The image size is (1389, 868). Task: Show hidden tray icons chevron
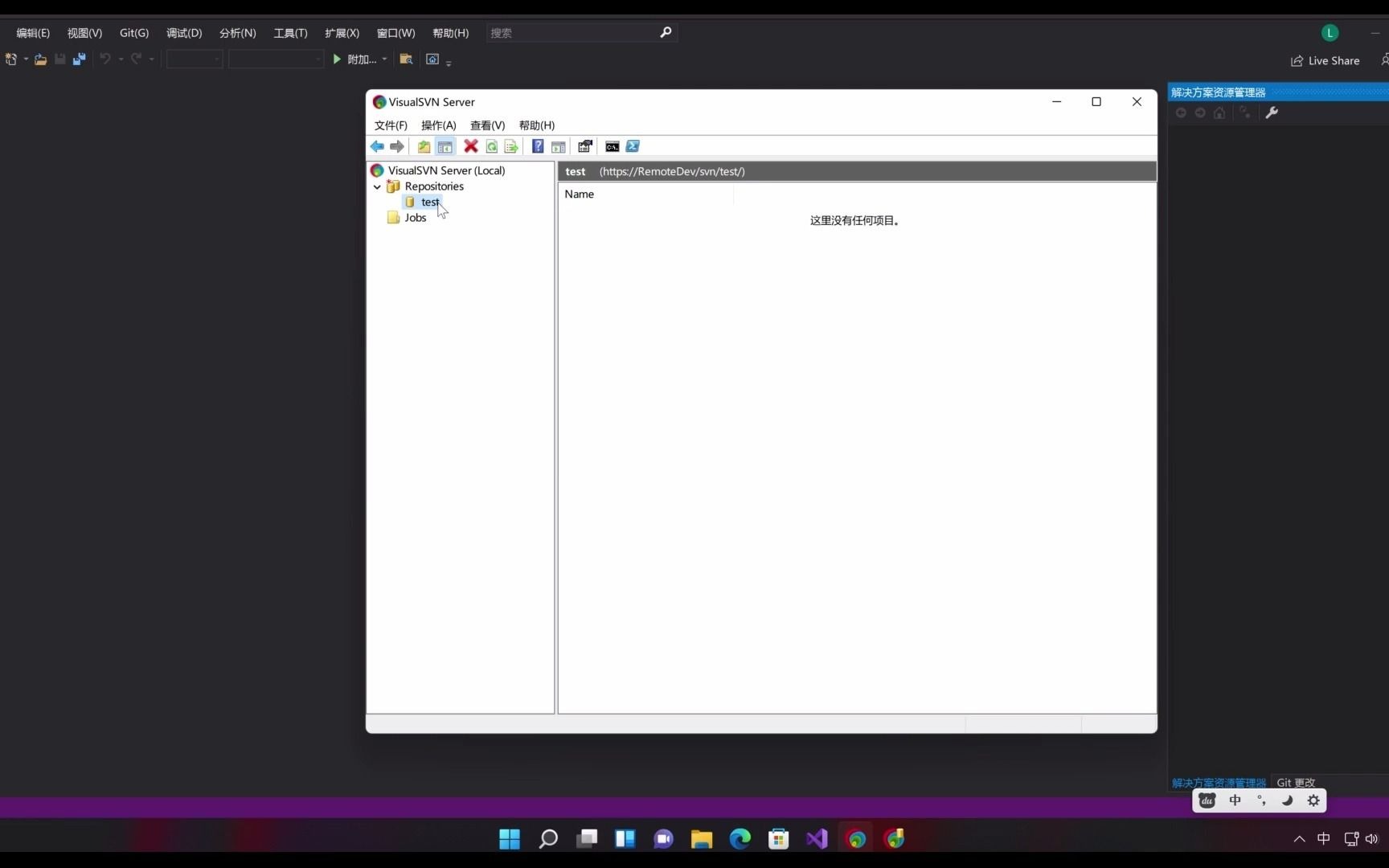click(x=1299, y=839)
